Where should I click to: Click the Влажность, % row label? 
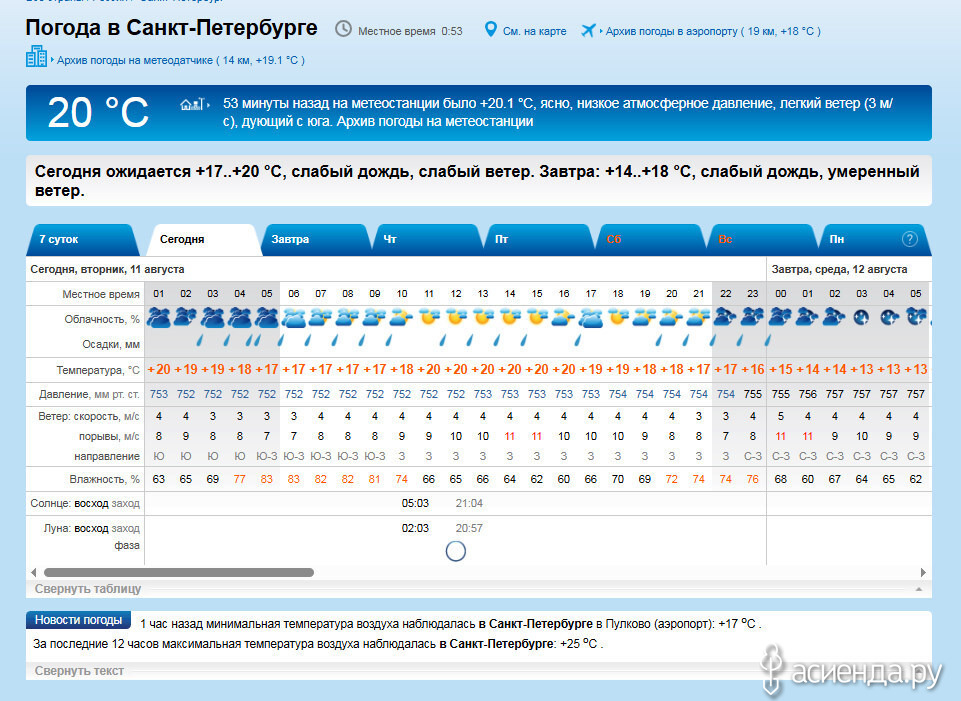click(104, 479)
